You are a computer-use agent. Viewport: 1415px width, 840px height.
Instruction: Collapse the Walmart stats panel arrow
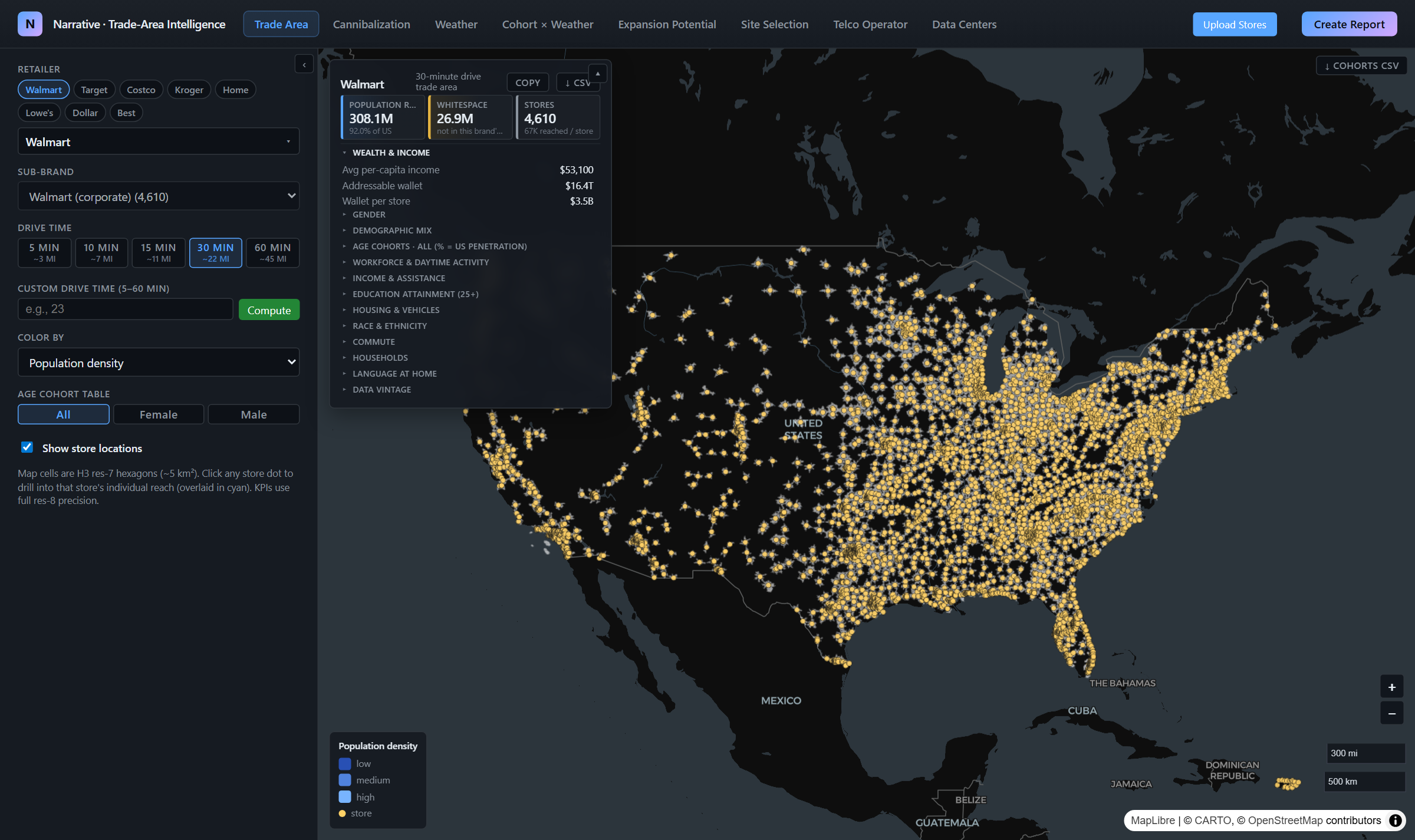pos(597,74)
